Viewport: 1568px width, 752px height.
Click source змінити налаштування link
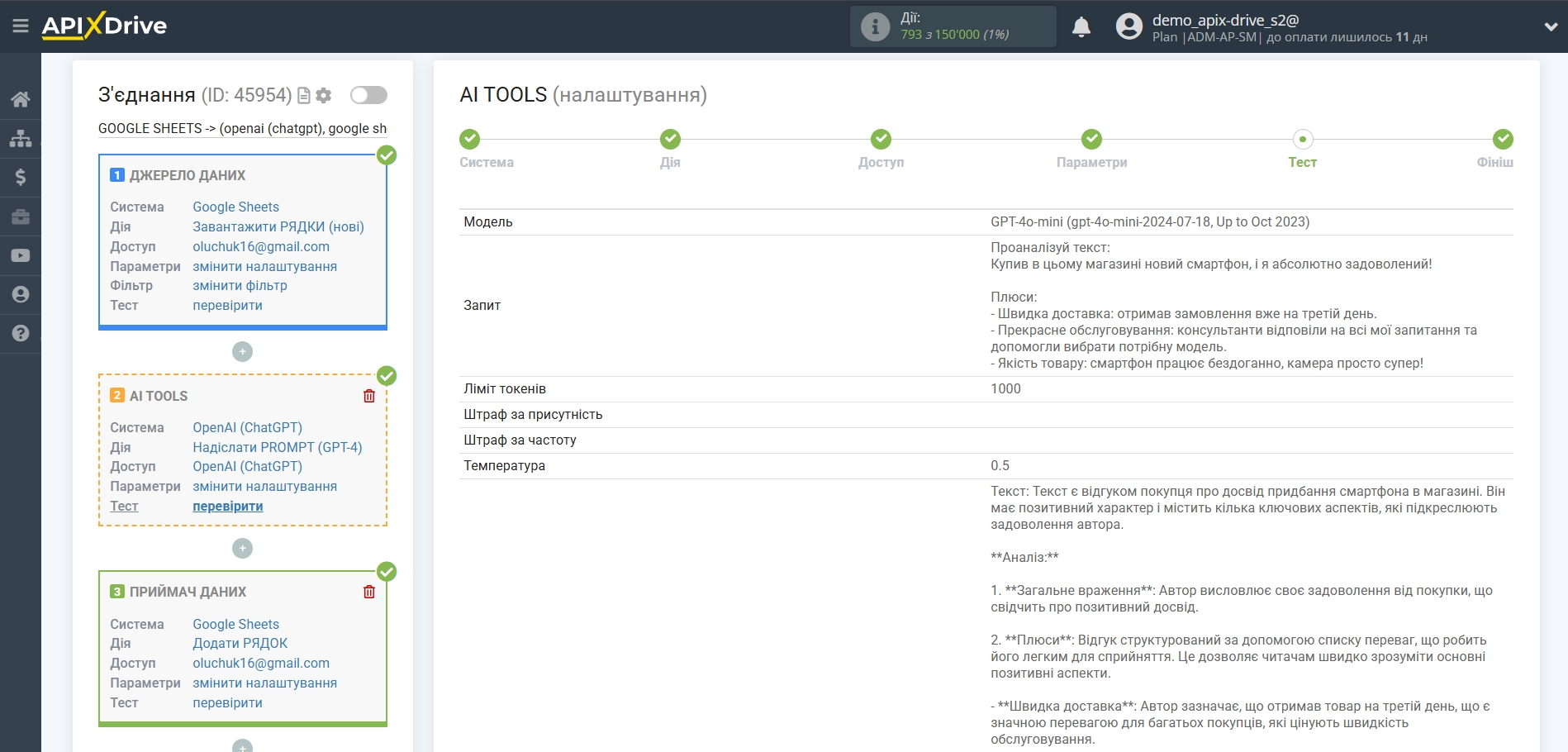264,266
